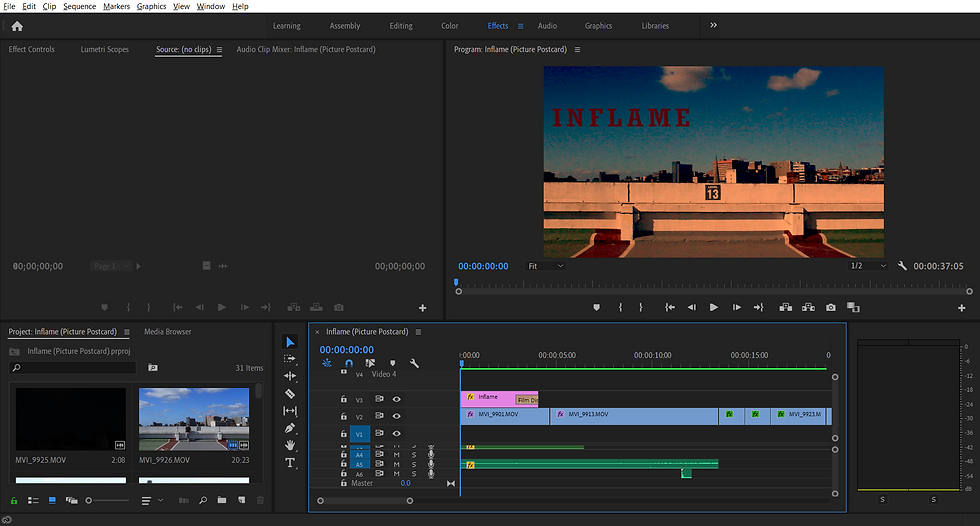The image size is (980, 526).
Task: Select the Pen tool
Action: point(290,428)
